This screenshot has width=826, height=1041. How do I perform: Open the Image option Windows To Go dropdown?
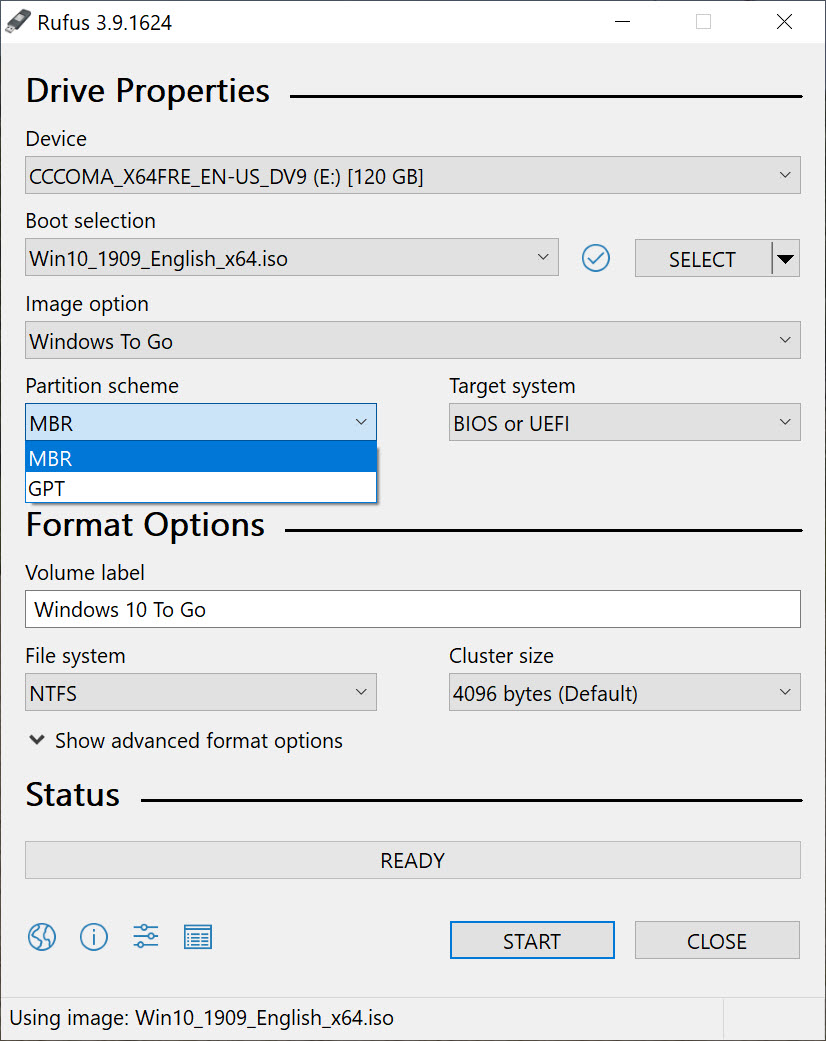tap(412, 341)
